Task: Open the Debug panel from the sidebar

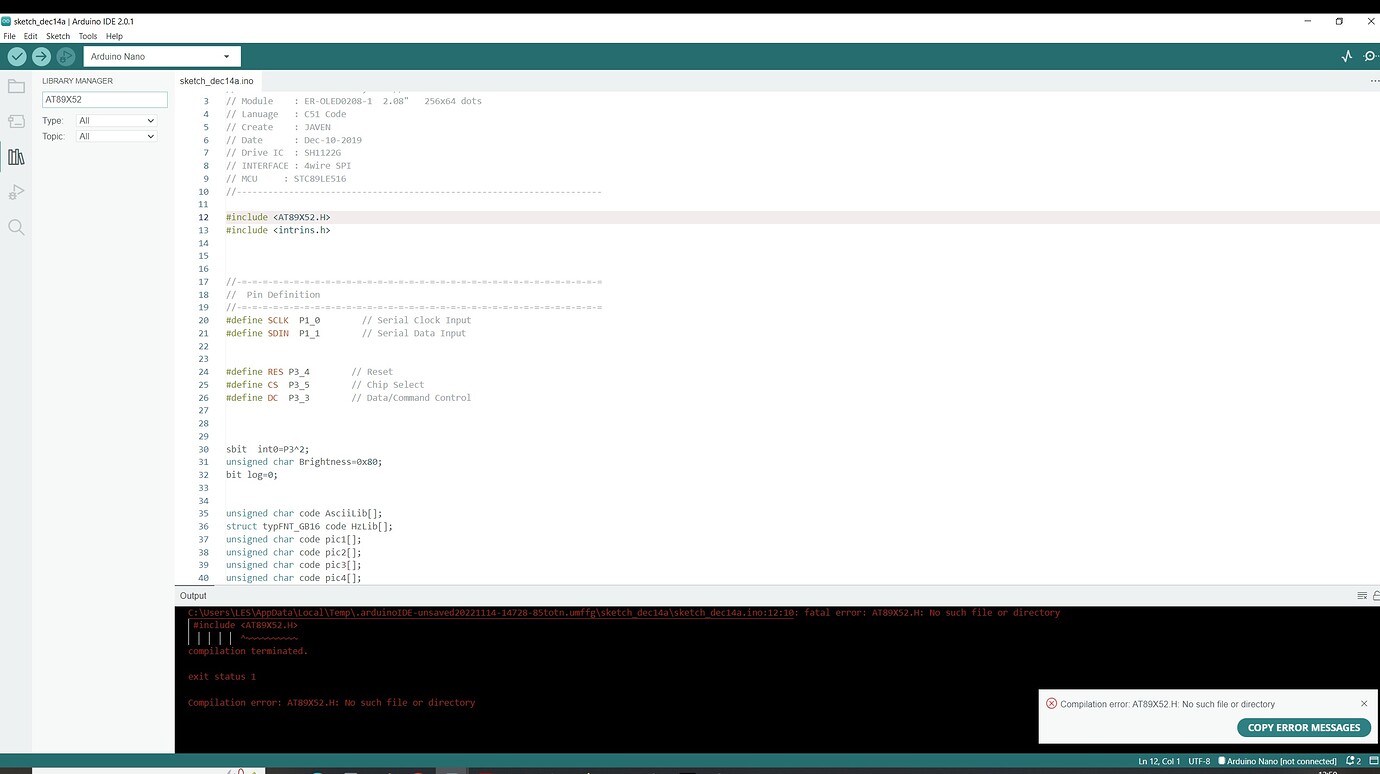Action: click(x=16, y=191)
